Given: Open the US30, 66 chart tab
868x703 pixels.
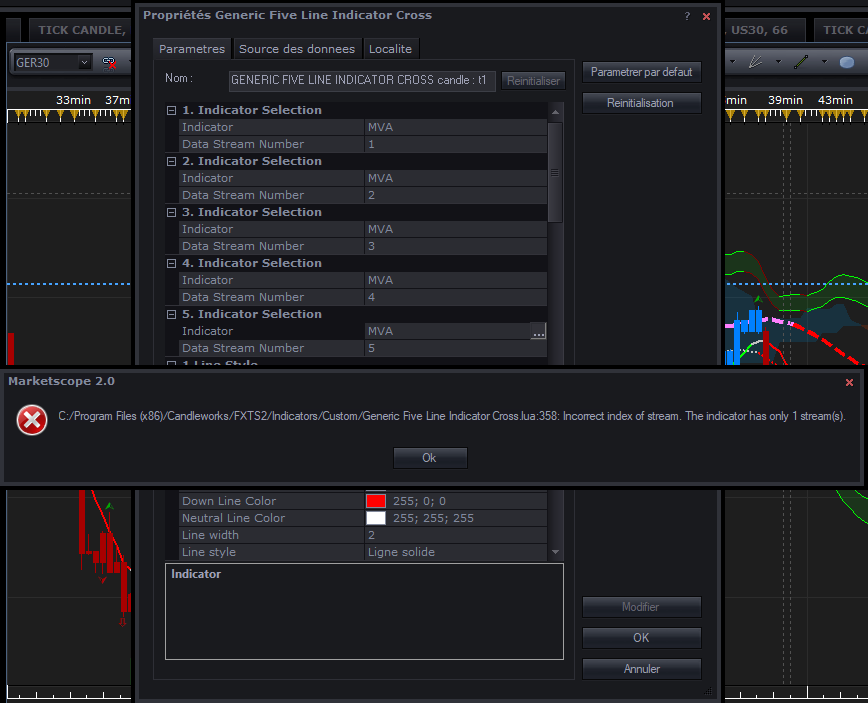Looking at the screenshot, I should click(x=764, y=30).
